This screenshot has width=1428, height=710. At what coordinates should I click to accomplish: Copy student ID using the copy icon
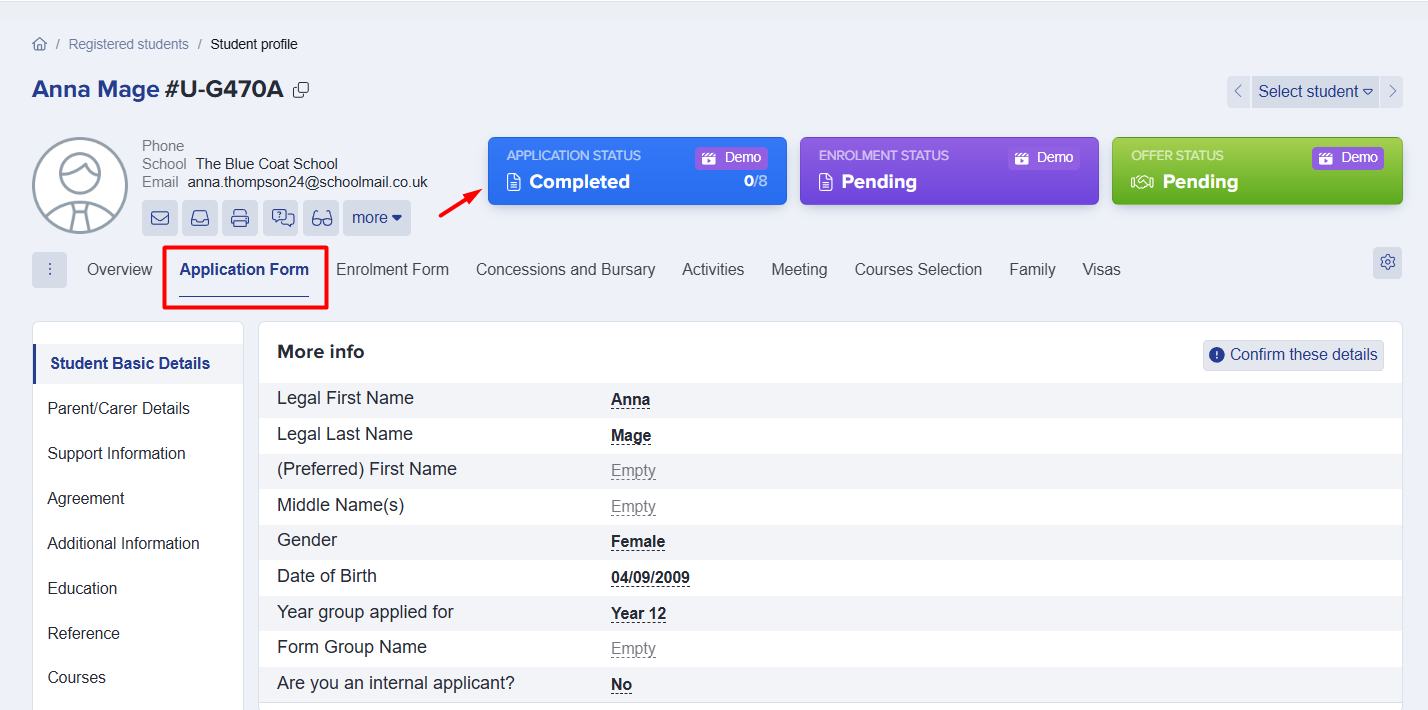click(x=301, y=90)
